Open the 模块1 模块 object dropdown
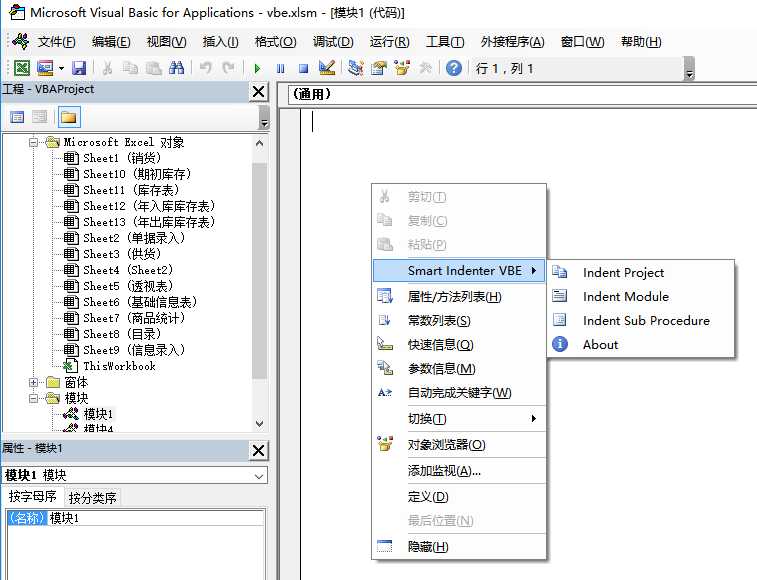Image resolution: width=757 pixels, height=580 pixels. (x=259, y=476)
